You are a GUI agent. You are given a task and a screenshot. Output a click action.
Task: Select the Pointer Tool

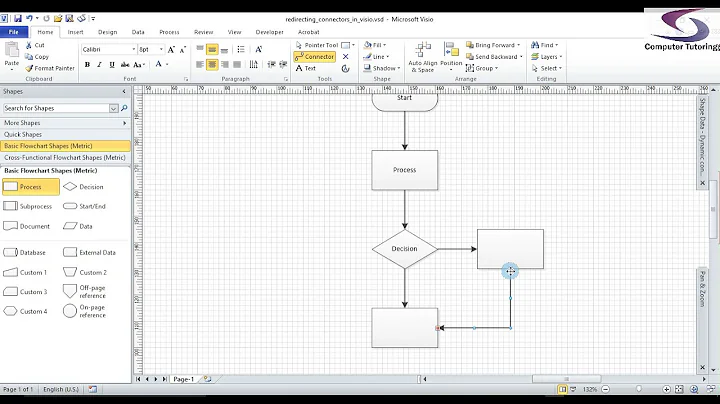[316, 45]
